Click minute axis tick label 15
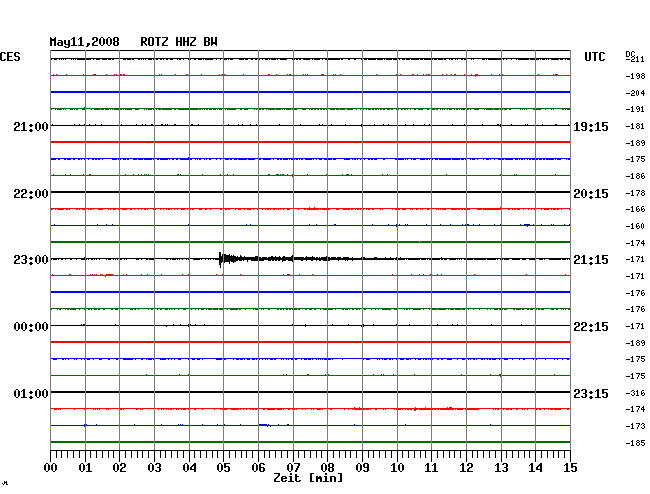Viewport: 650px width, 494px height. click(570, 468)
